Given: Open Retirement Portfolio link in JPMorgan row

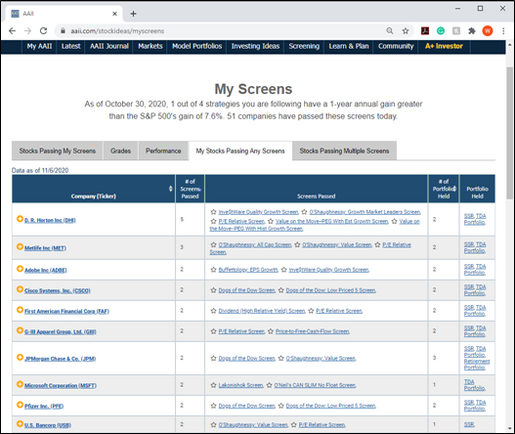Looking at the screenshot, I should click(x=477, y=364).
